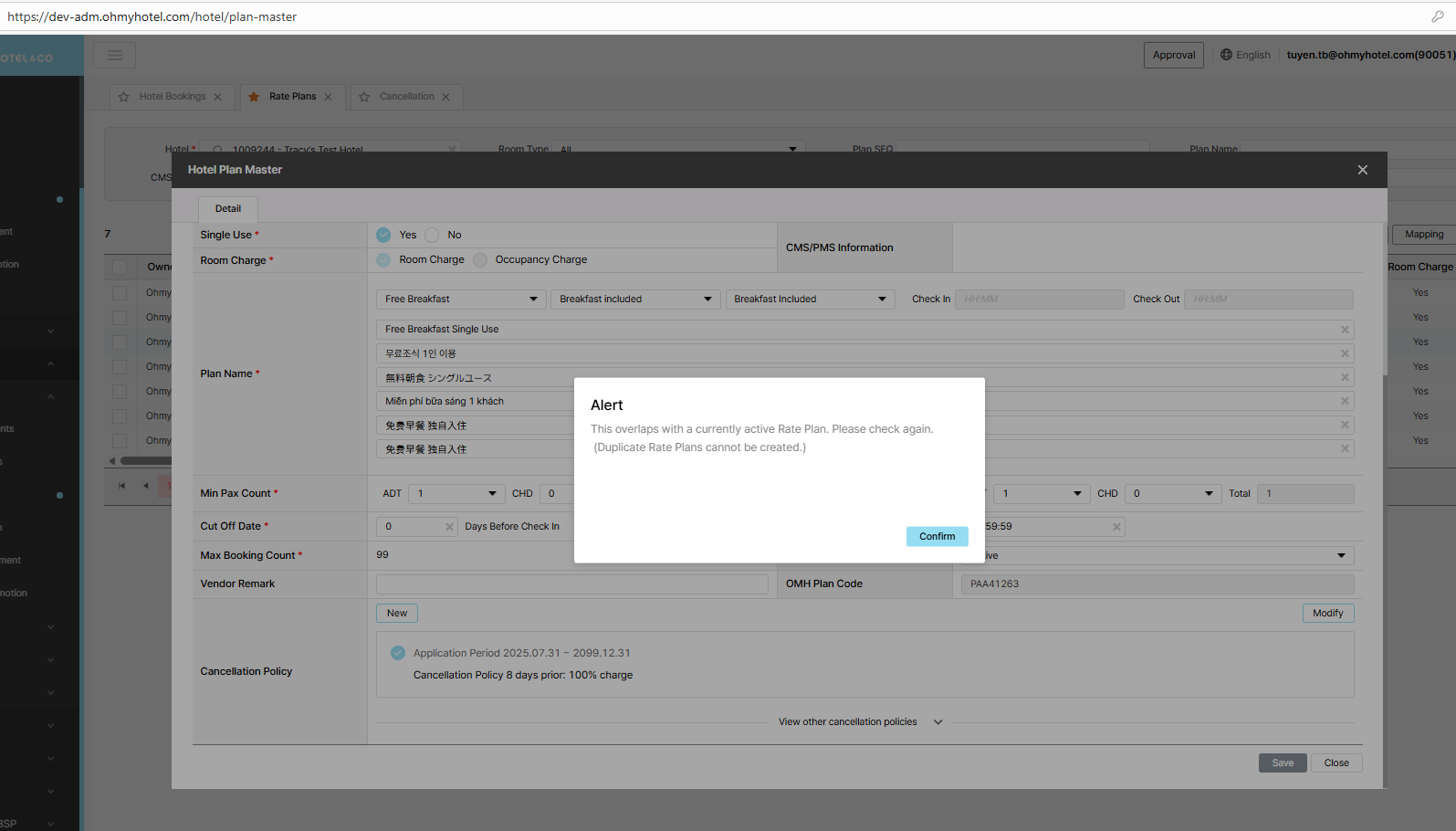Close the Hotel Bookings tab with its X
Viewport: 1456px width, 831px height.
[x=217, y=97]
